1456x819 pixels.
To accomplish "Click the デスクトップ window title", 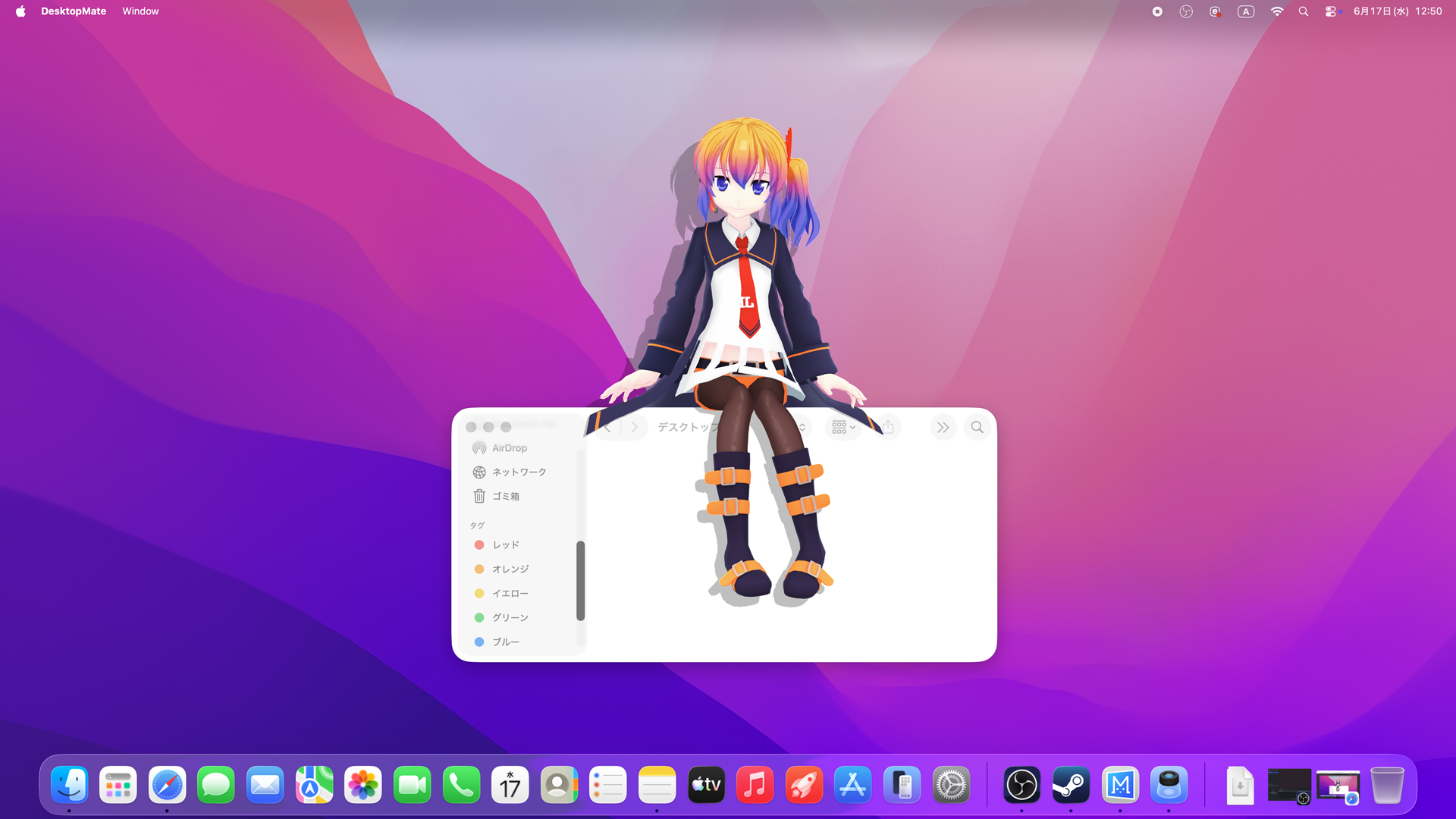I will click(x=689, y=428).
